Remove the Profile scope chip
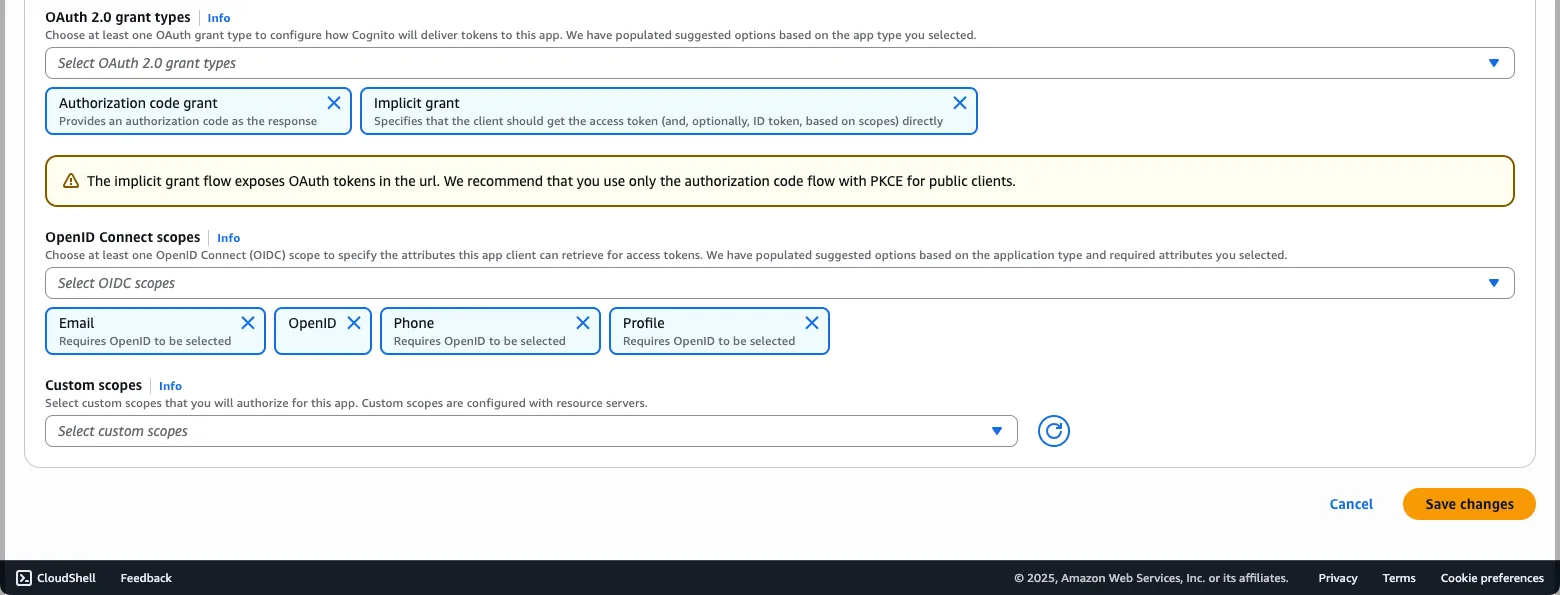 tap(812, 323)
